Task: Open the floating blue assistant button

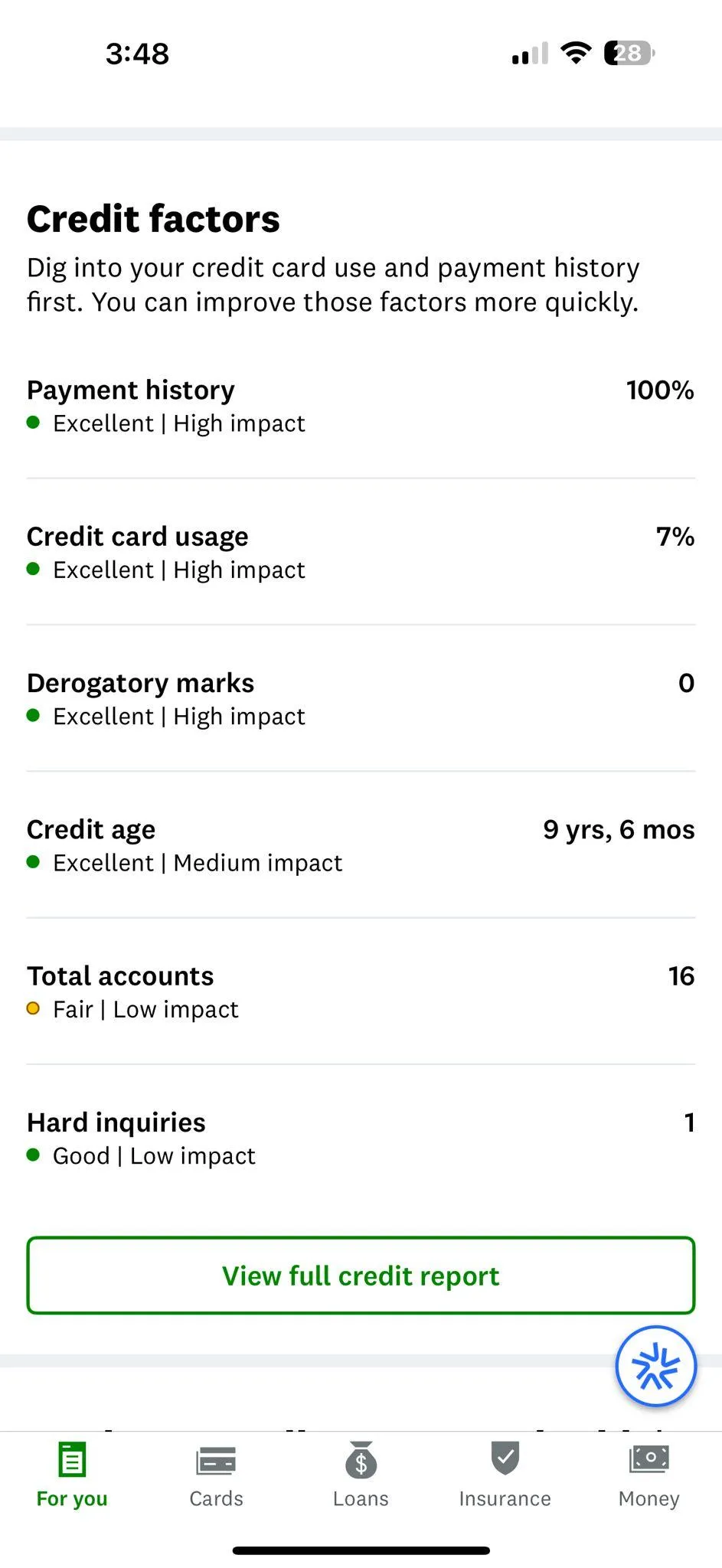Action: click(x=655, y=1367)
